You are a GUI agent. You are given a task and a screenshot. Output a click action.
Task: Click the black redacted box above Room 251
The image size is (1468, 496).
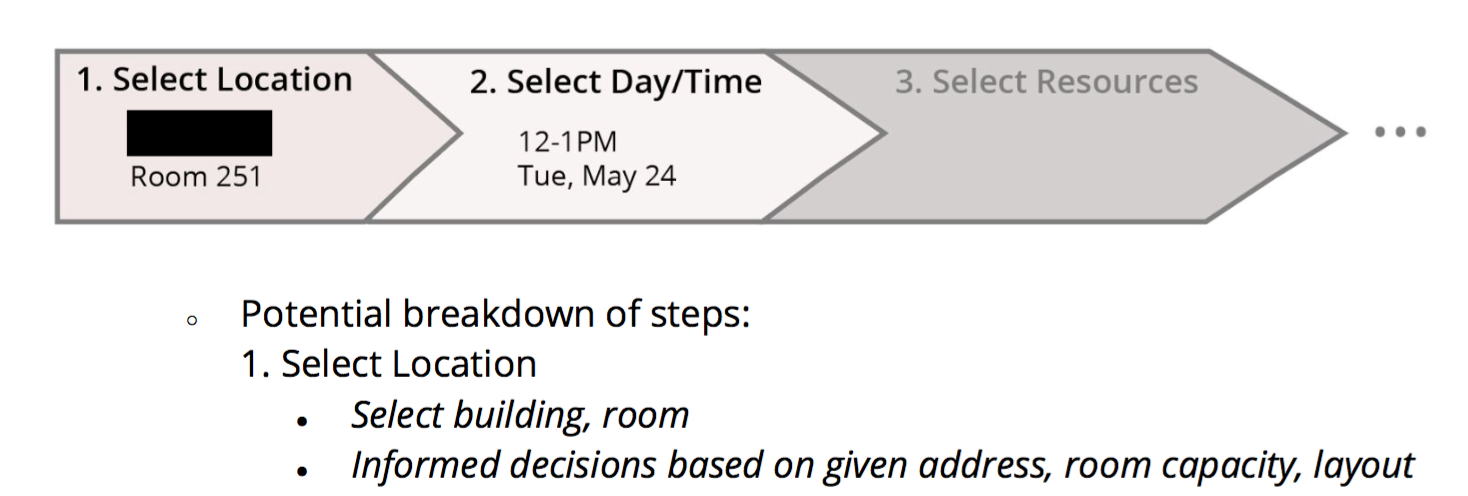tap(199, 133)
